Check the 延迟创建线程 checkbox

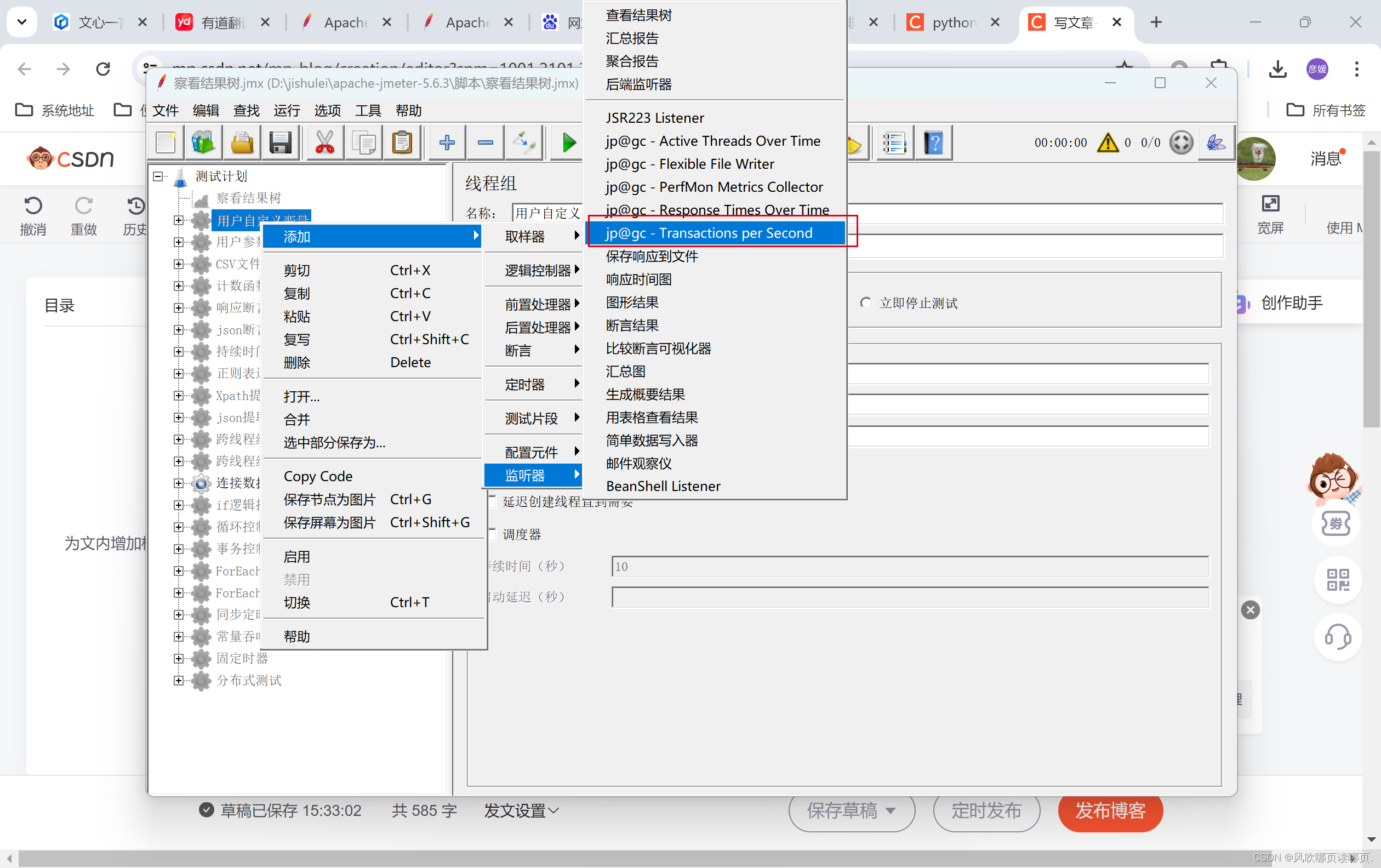coord(493,501)
